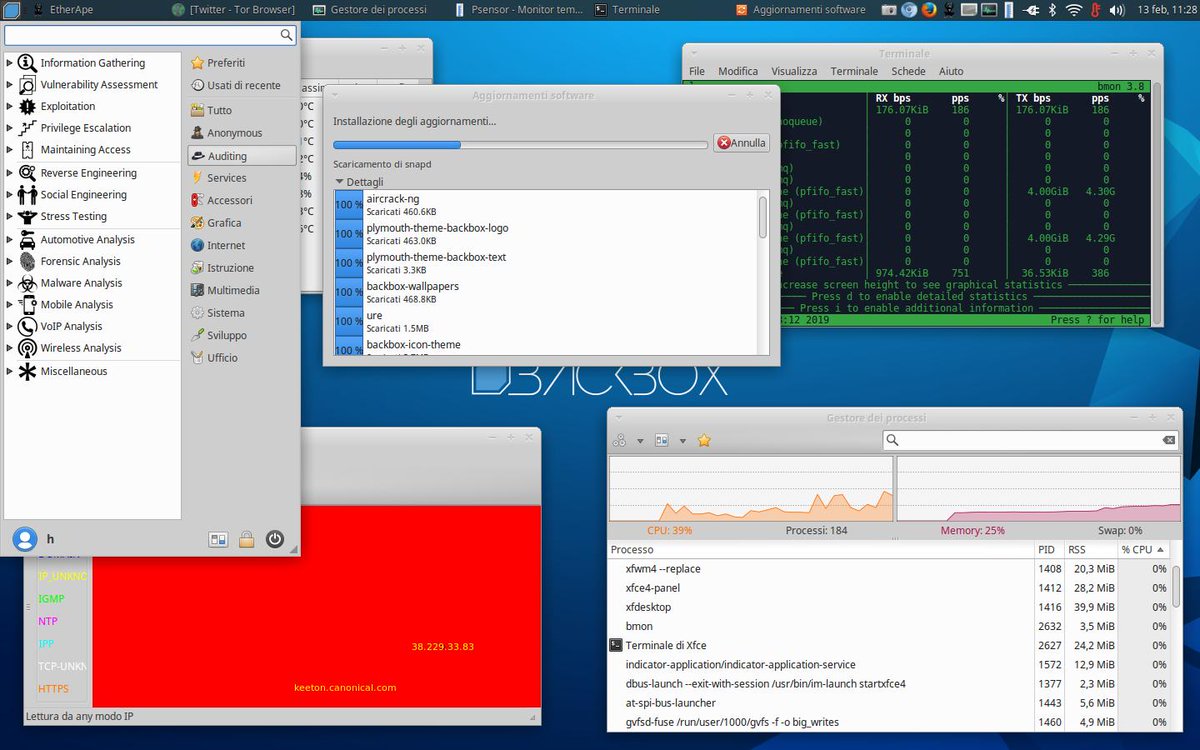This screenshot has height=750, width=1200.
Task: Click the Wi-Fi icon in the system tray
Action: pyautogui.click(x=1074, y=11)
